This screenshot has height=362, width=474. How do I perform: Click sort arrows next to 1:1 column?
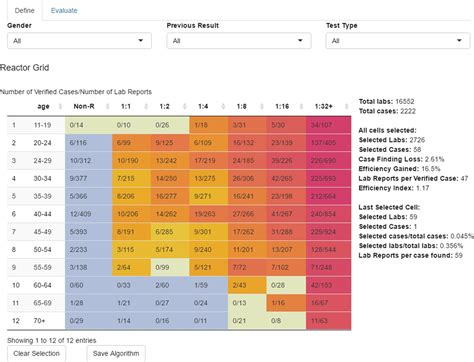pos(146,106)
